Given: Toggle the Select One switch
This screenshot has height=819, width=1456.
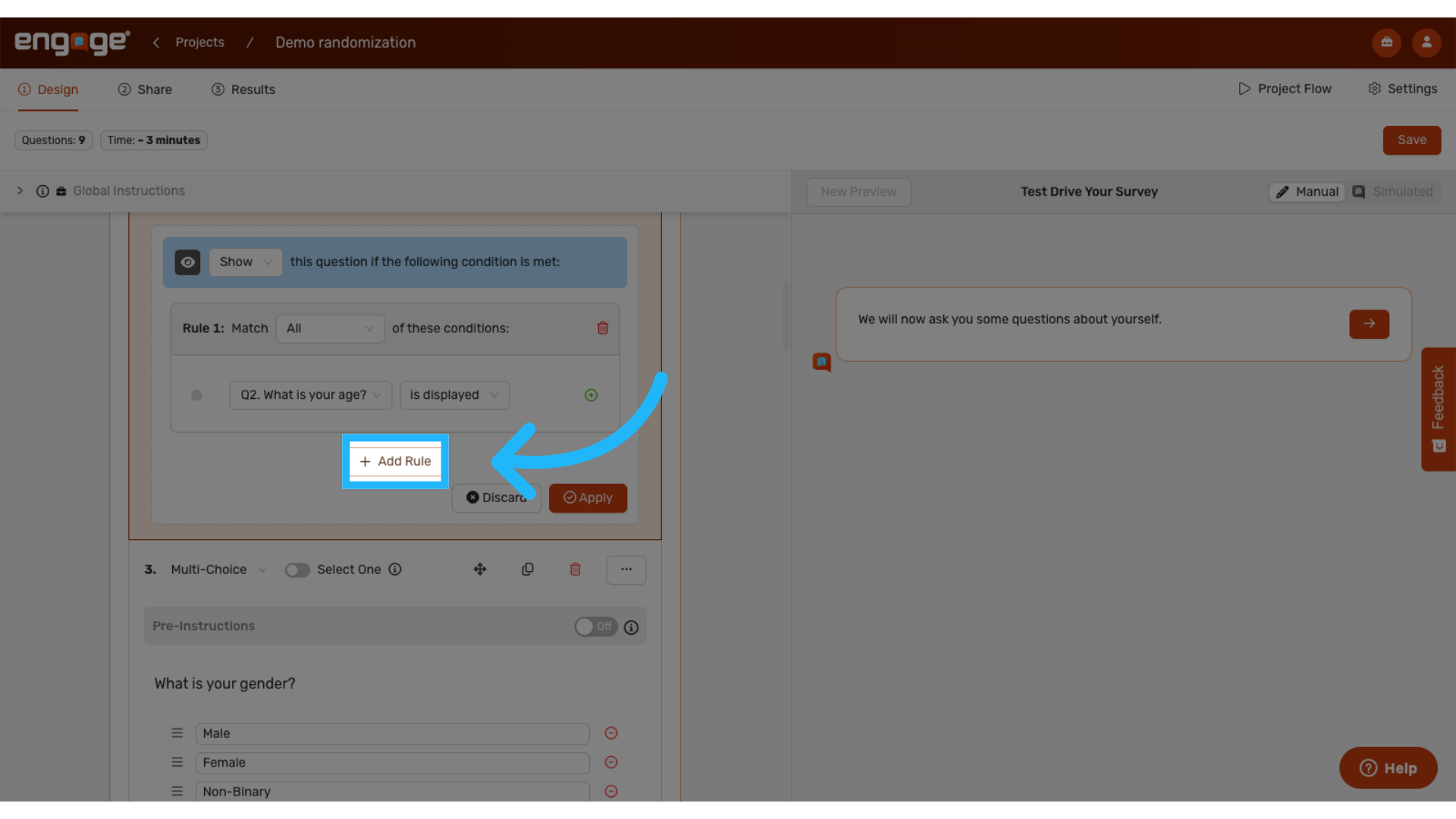Looking at the screenshot, I should [x=297, y=570].
